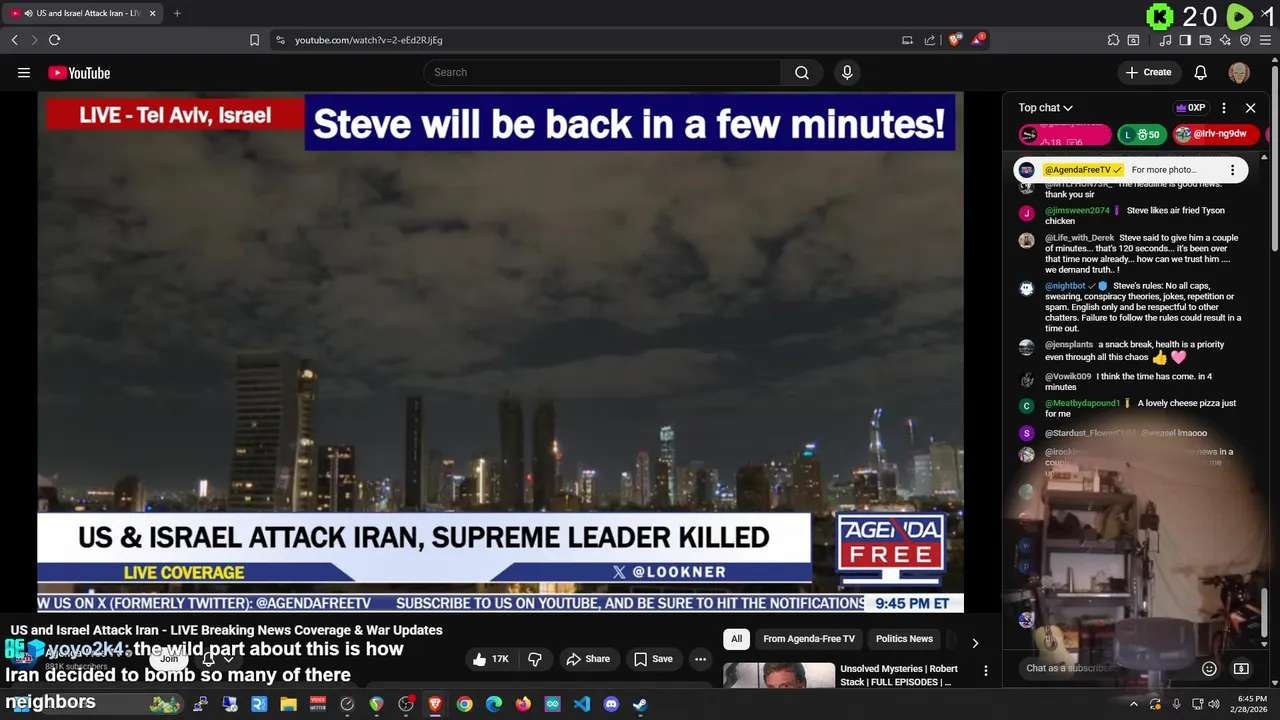Click @nightbot username in chat
The width and height of the screenshot is (1280, 720).
[1067, 286]
